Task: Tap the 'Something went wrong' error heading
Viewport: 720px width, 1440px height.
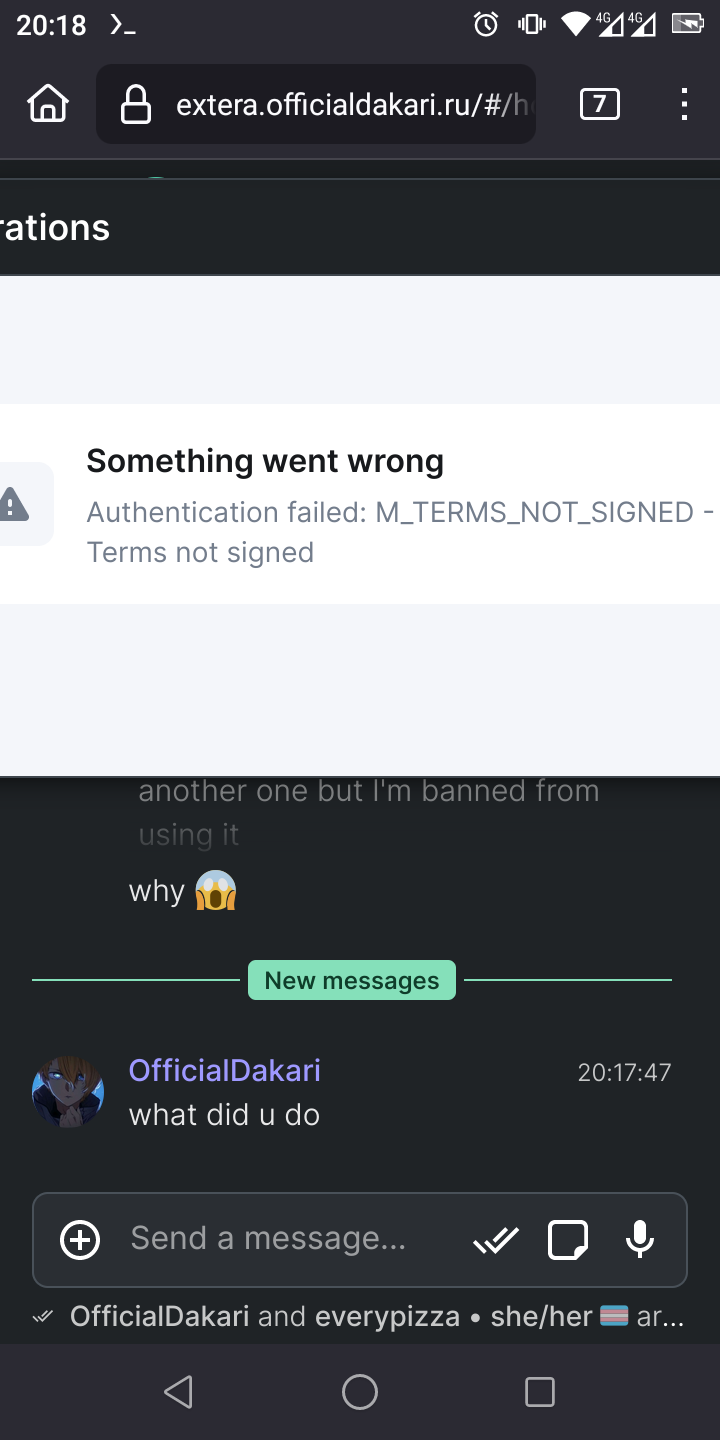Action: click(265, 461)
